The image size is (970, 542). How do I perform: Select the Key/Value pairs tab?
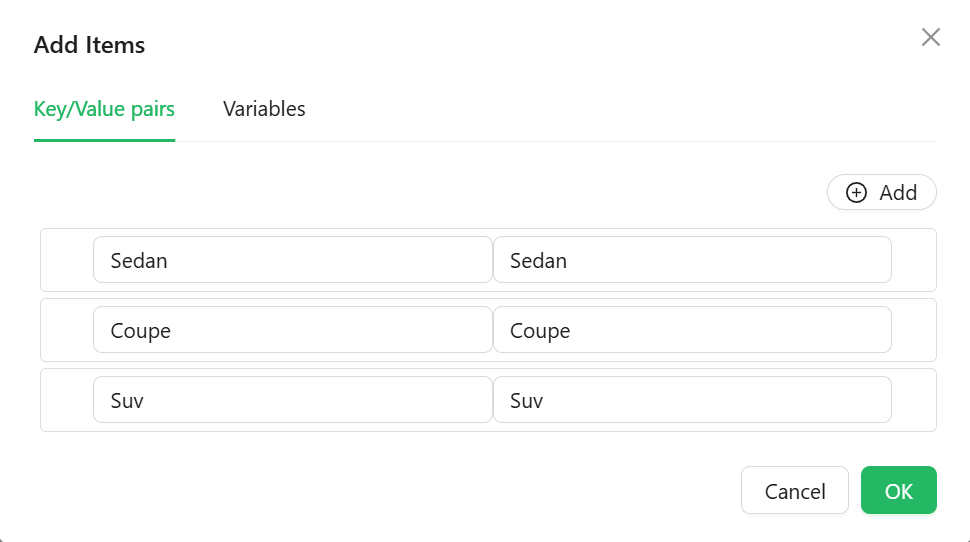tap(104, 109)
